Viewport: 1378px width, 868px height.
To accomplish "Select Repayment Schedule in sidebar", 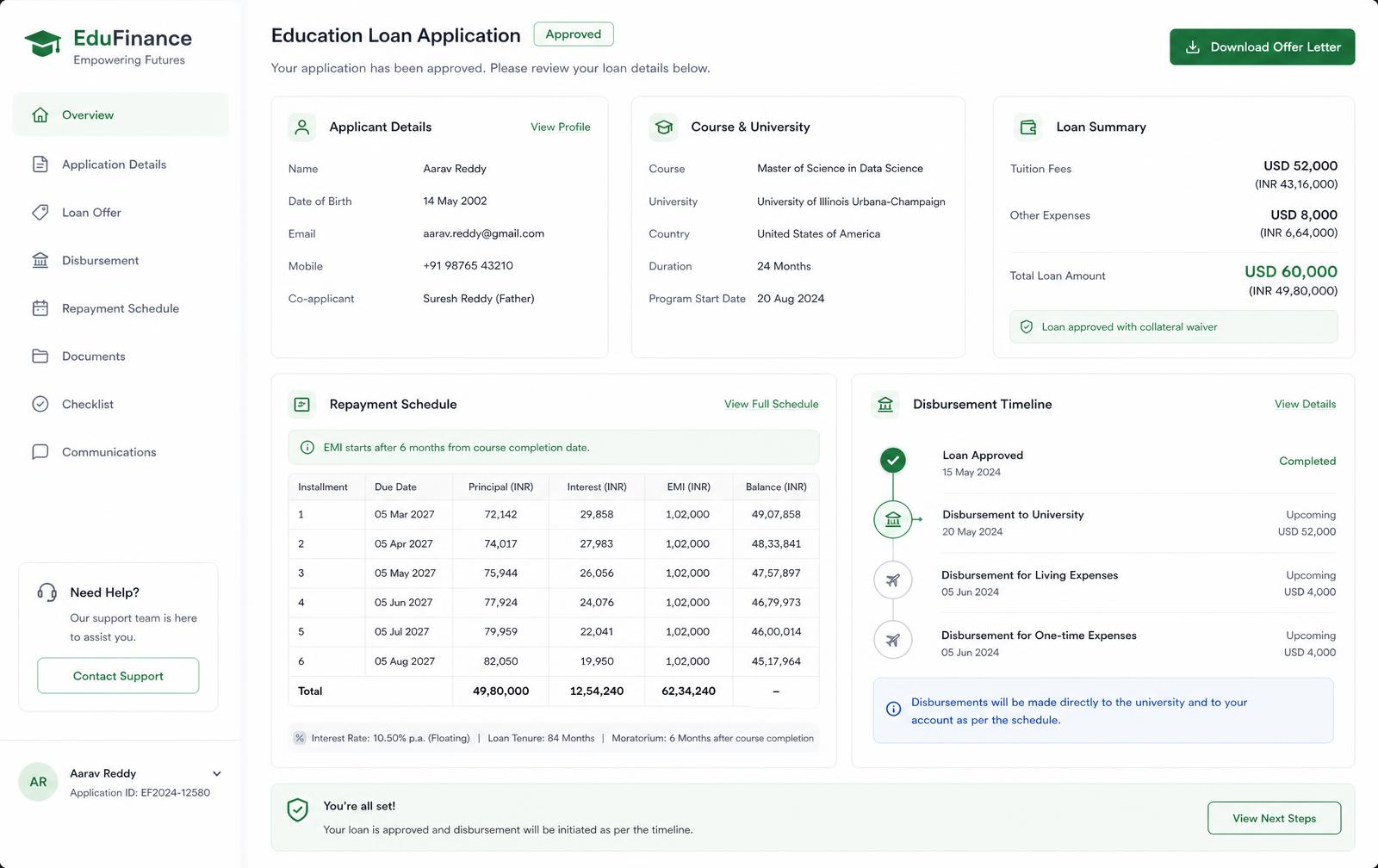I will coord(121,308).
